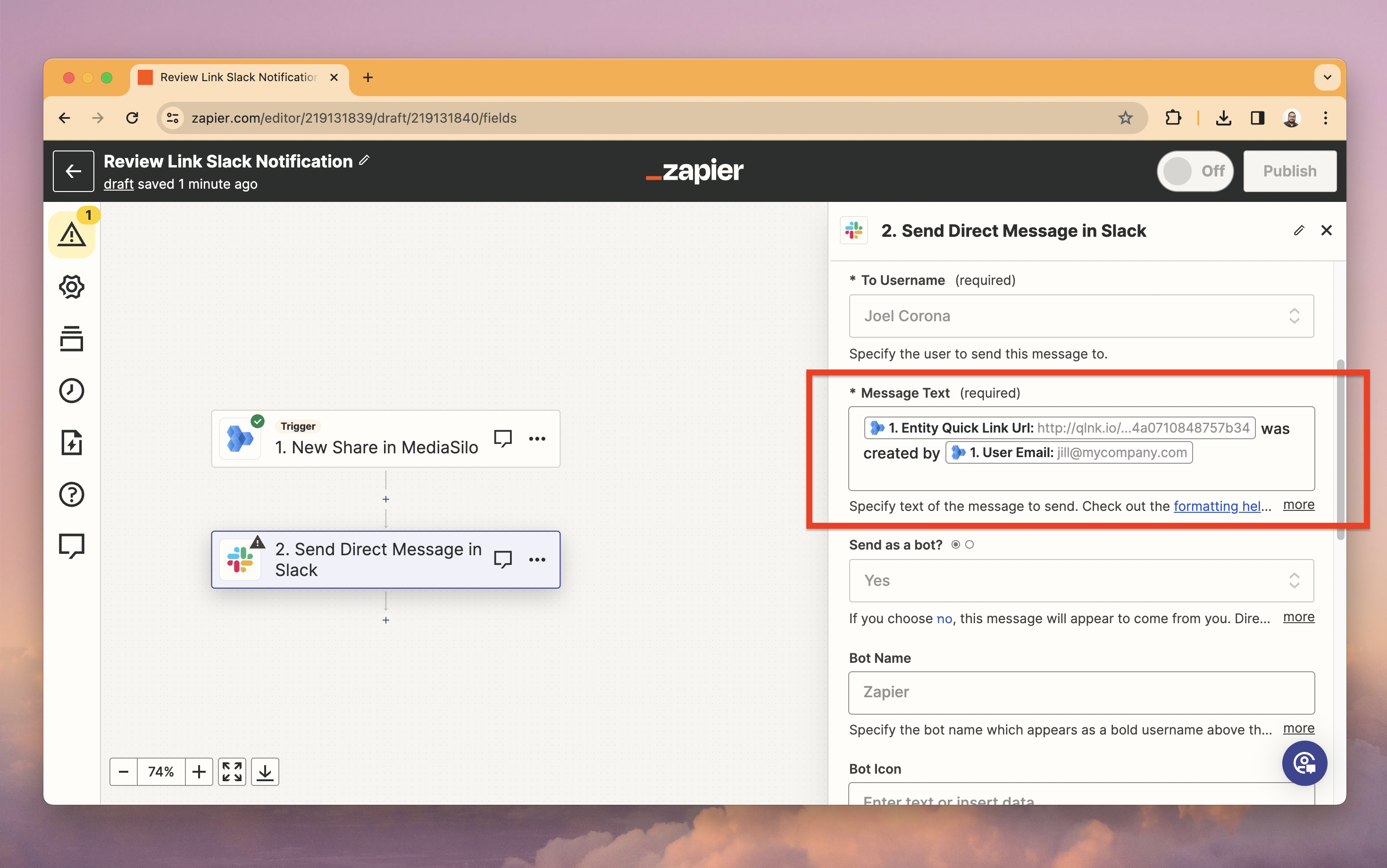View site information icon in address bar
1387x868 pixels.
172,117
